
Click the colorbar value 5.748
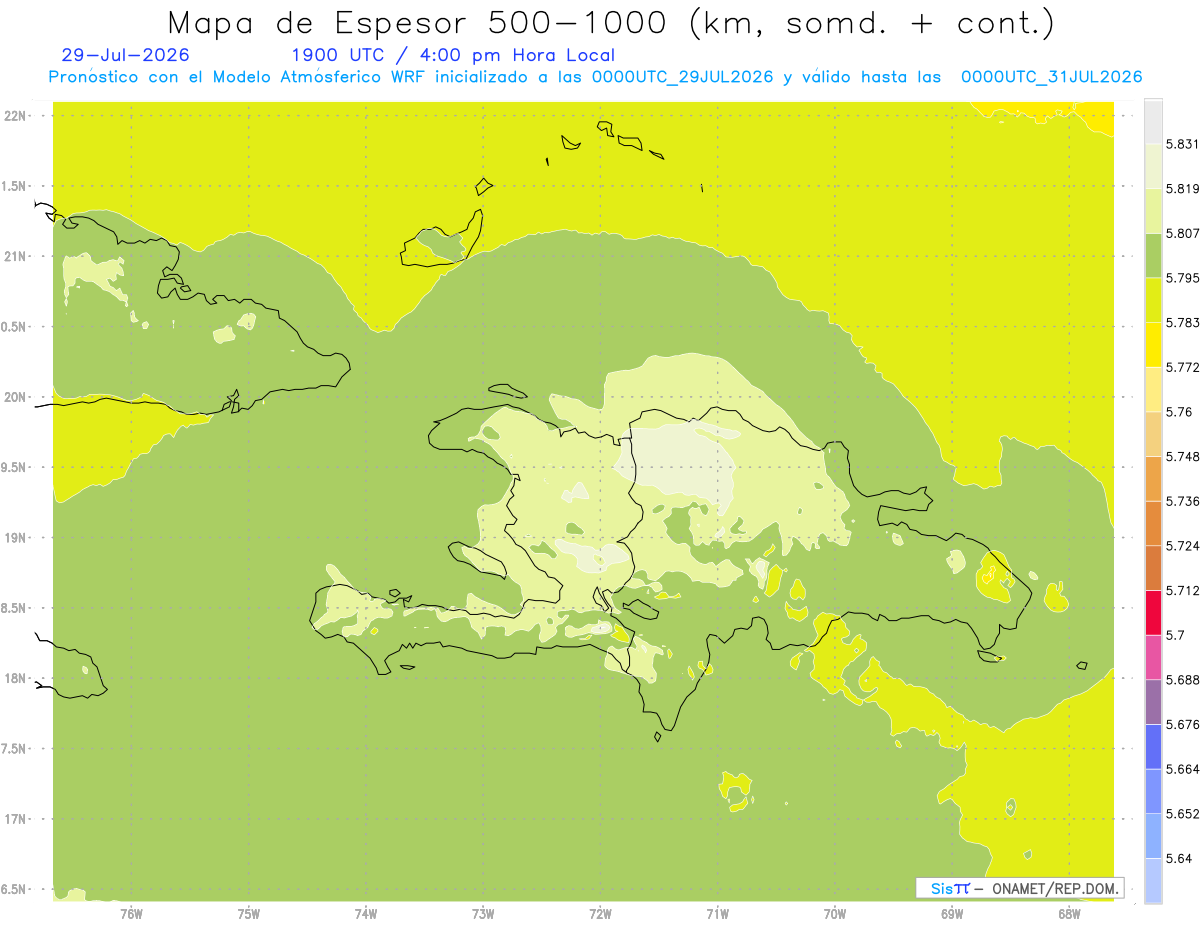(1183, 456)
